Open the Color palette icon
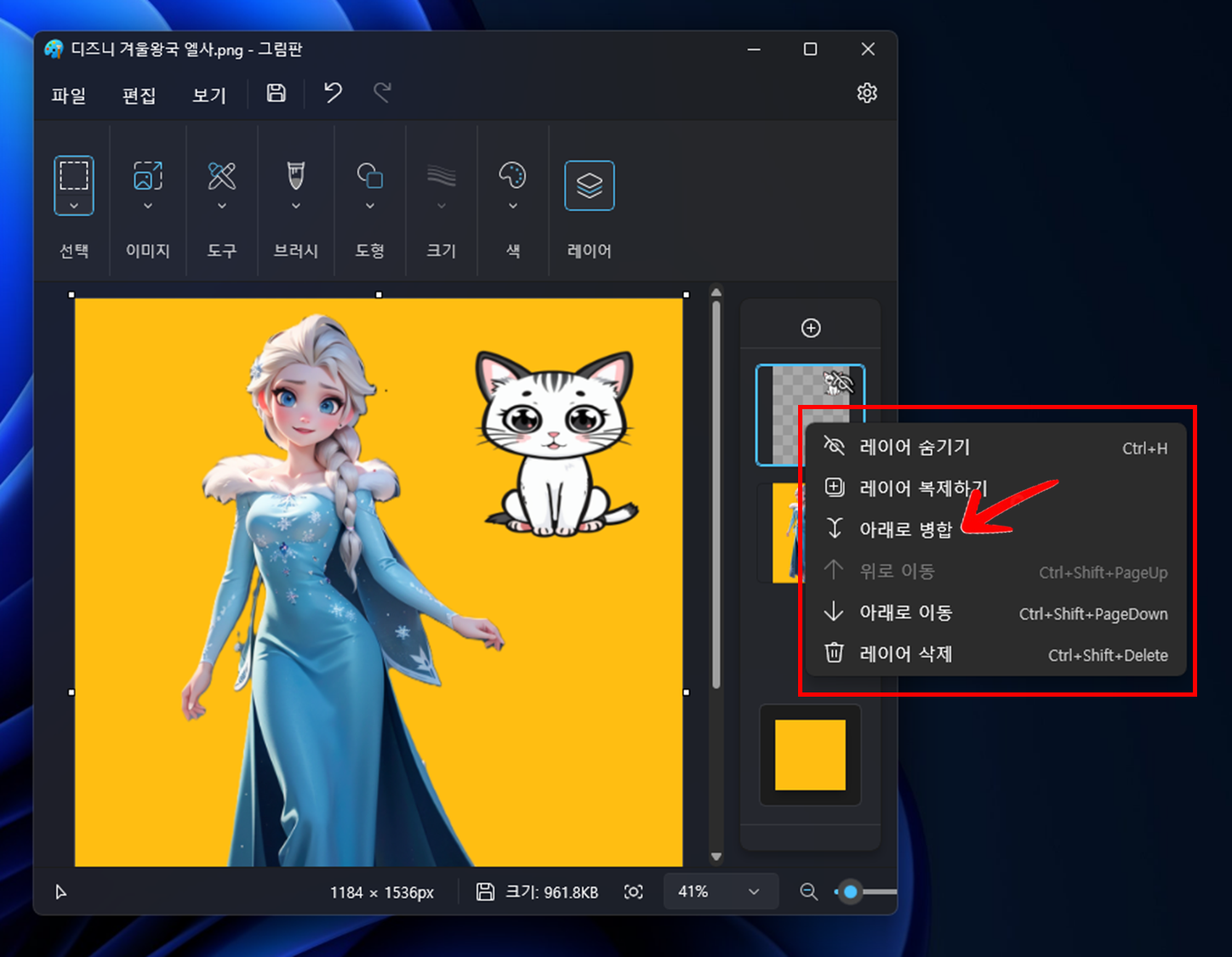The image size is (1232, 957). tap(512, 176)
